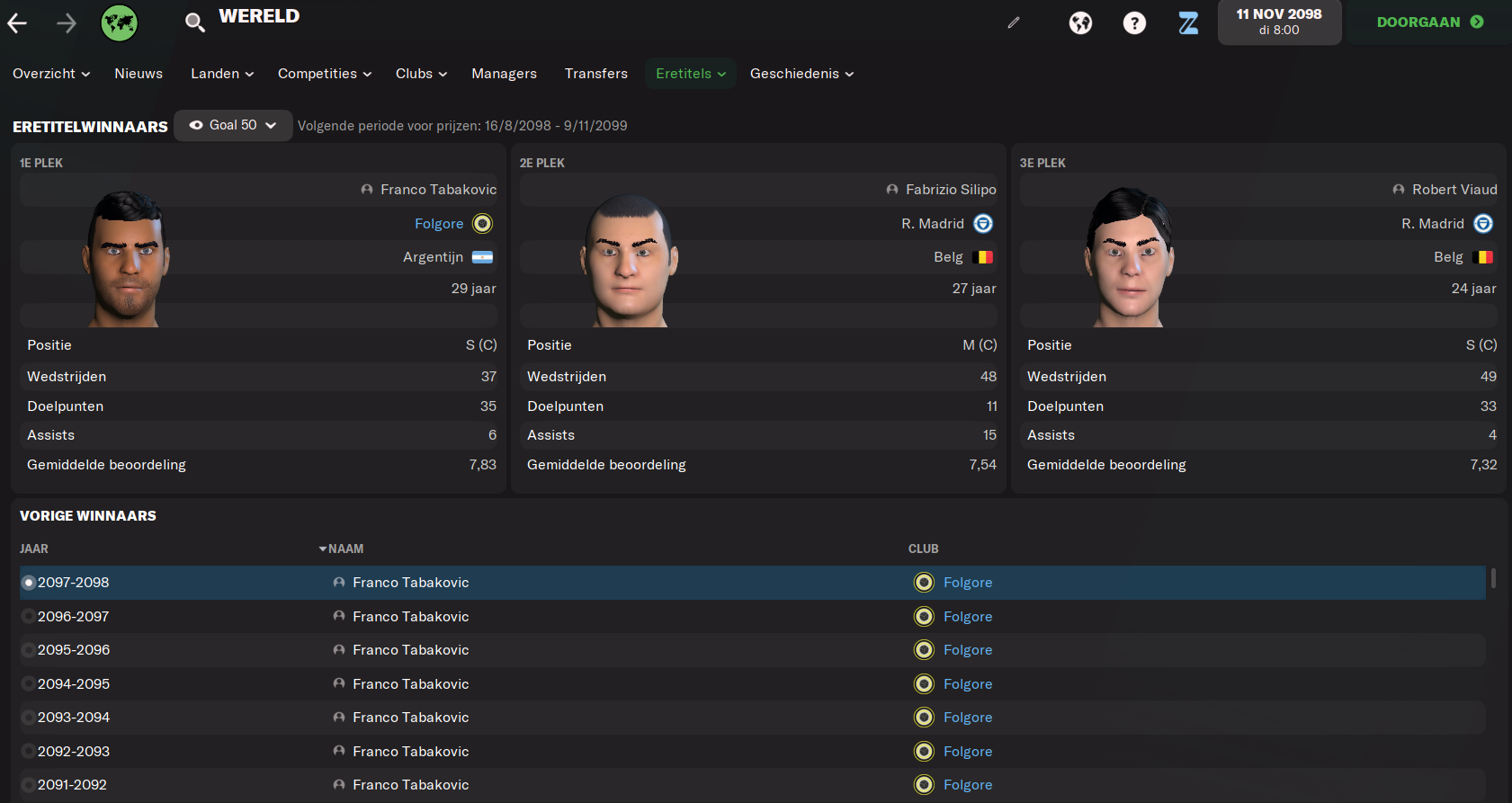Click R. Madrid badge beside Fabrizio Silipo

pos(983,223)
